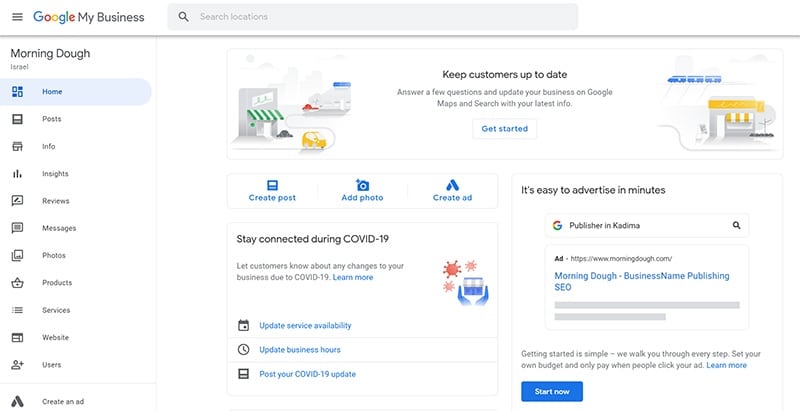Open the Reviews section
This screenshot has width=800, height=411.
pyautogui.click(x=56, y=201)
